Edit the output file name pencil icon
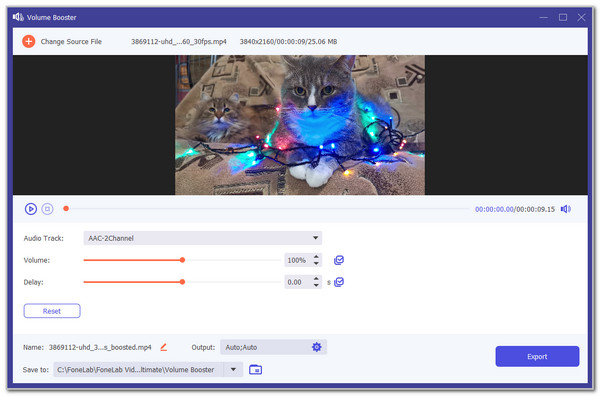This screenshot has height=396, width=600. pyautogui.click(x=163, y=347)
